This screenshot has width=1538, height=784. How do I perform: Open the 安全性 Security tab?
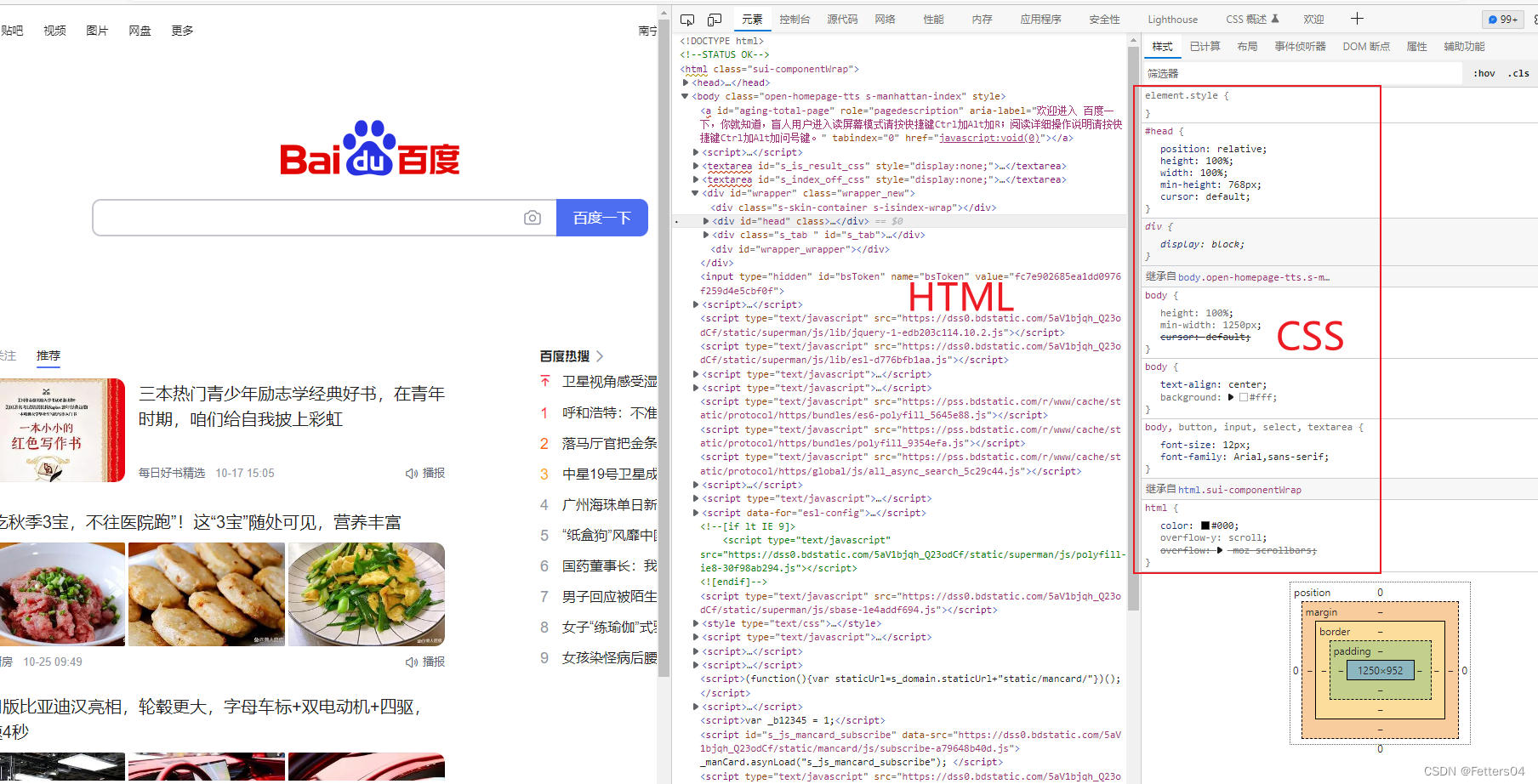(1104, 19)
